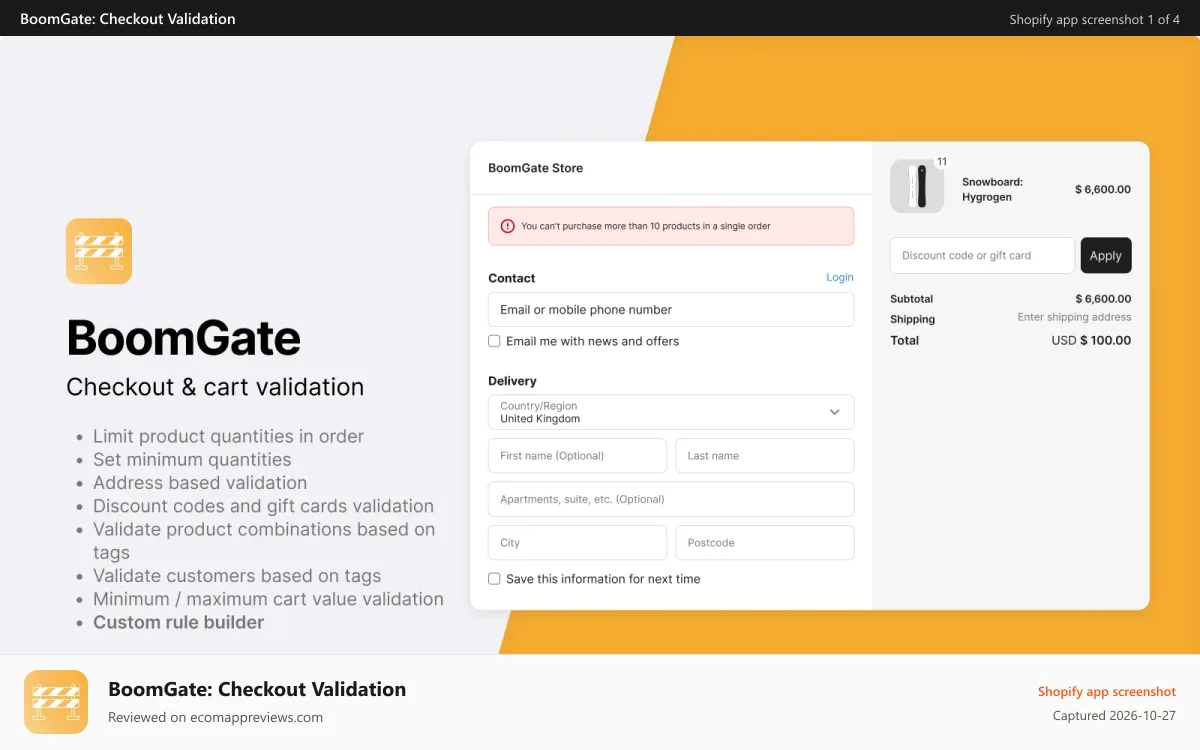Click the $ 6,600.00 product price
The image size is (1200, 750).
point(1103,189)
